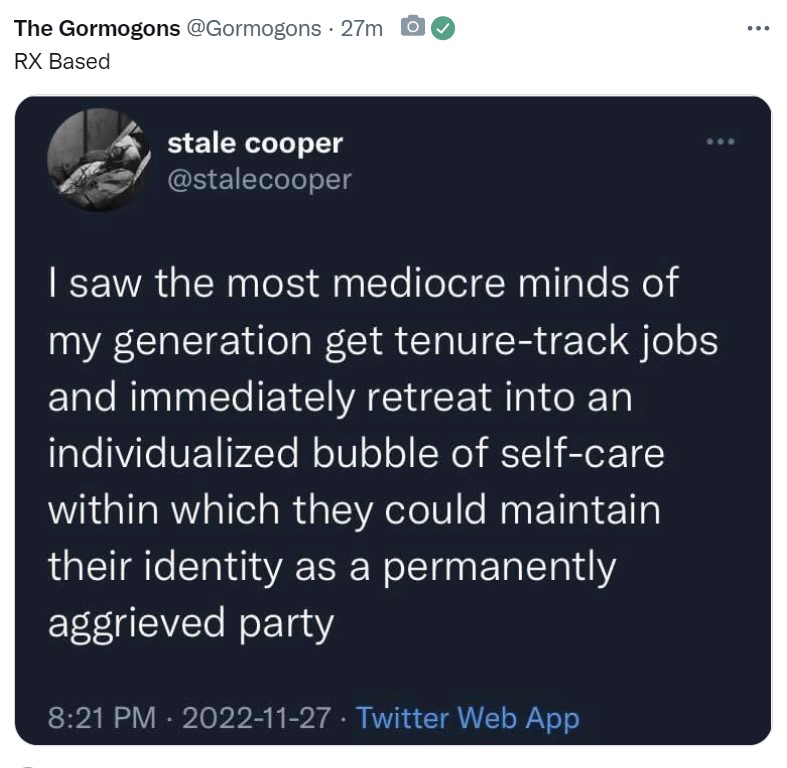Click the "individualized bubble of self-care" line
Viewport: 787px width, 768px height.
(356, 453)
